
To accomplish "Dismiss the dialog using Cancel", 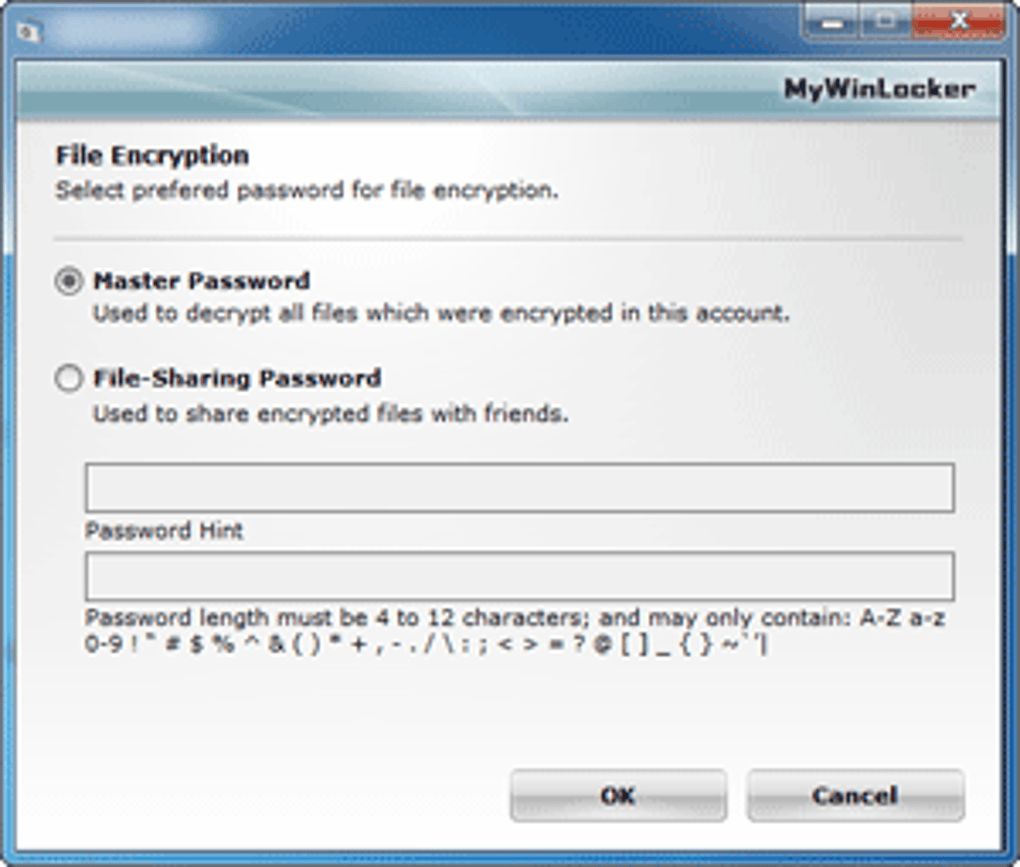I will (x=855, y=795).
